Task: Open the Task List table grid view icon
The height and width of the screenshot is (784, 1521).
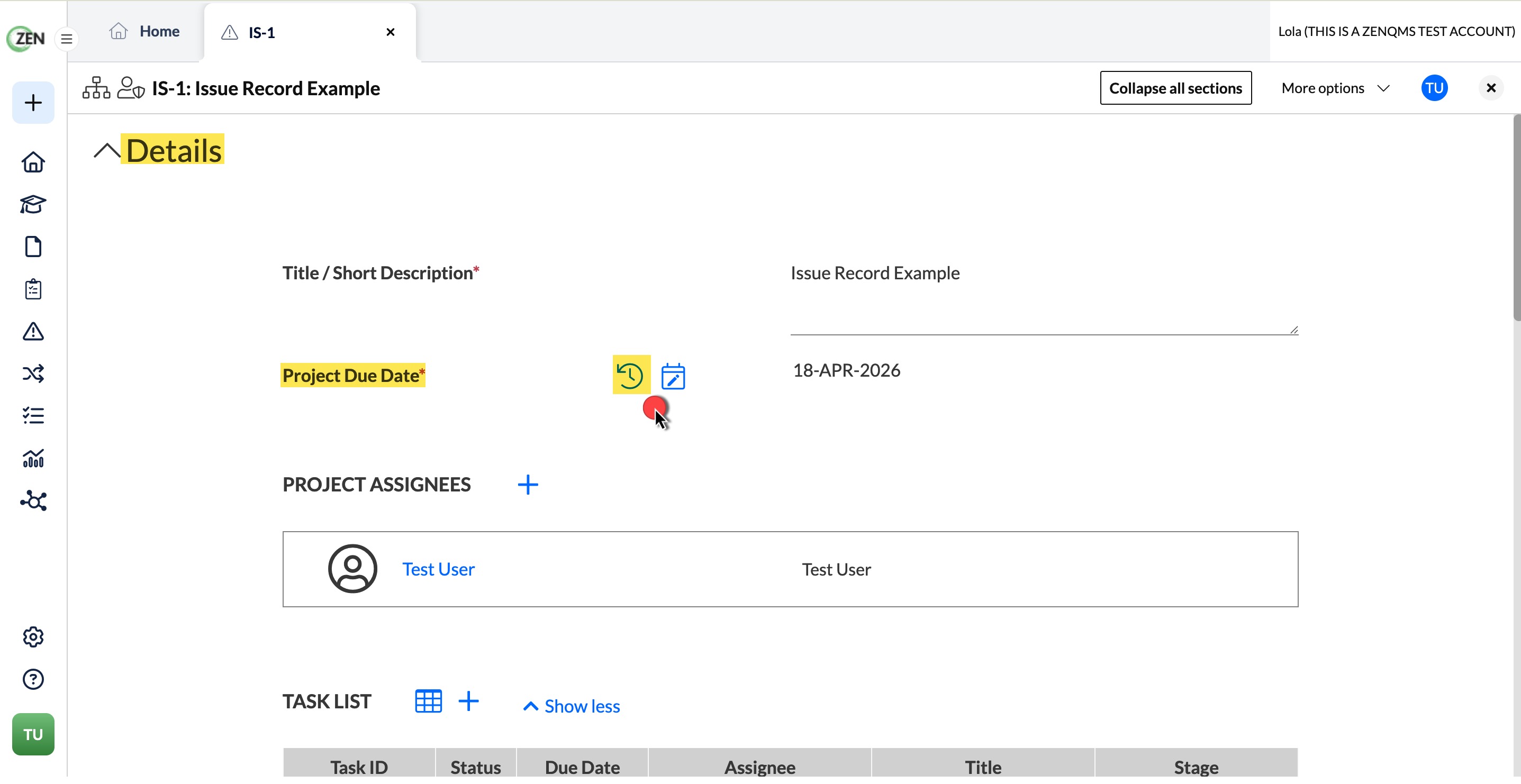Action: (x=428, y=701)
